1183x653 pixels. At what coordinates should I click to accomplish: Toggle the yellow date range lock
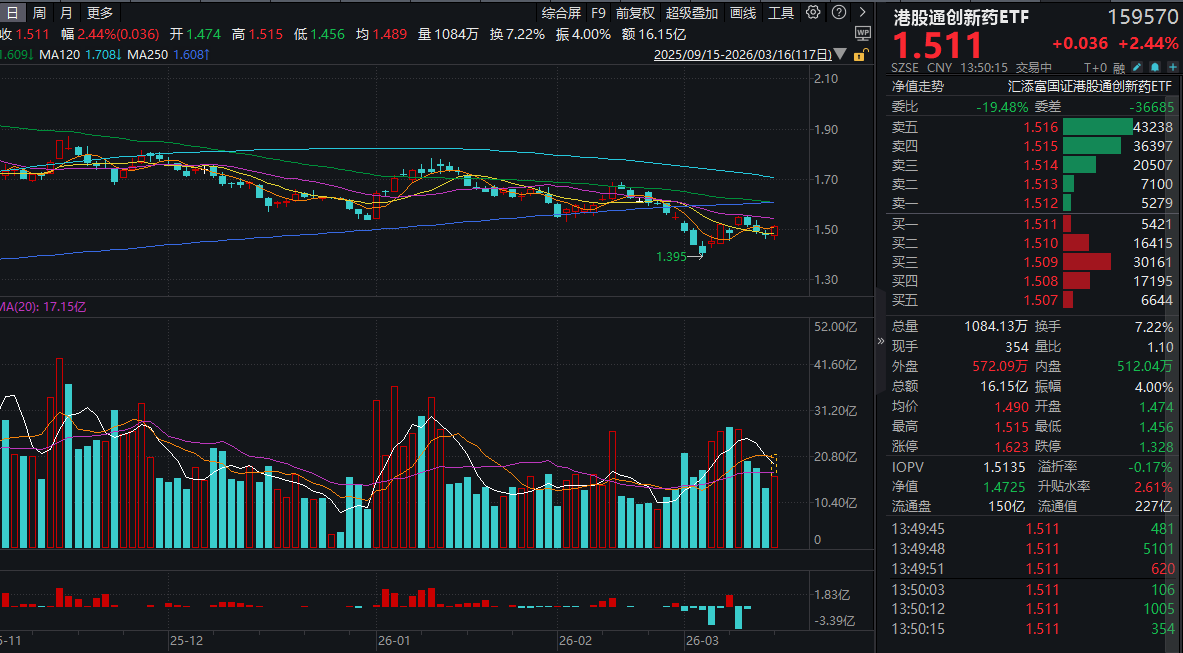click(857, 57)
